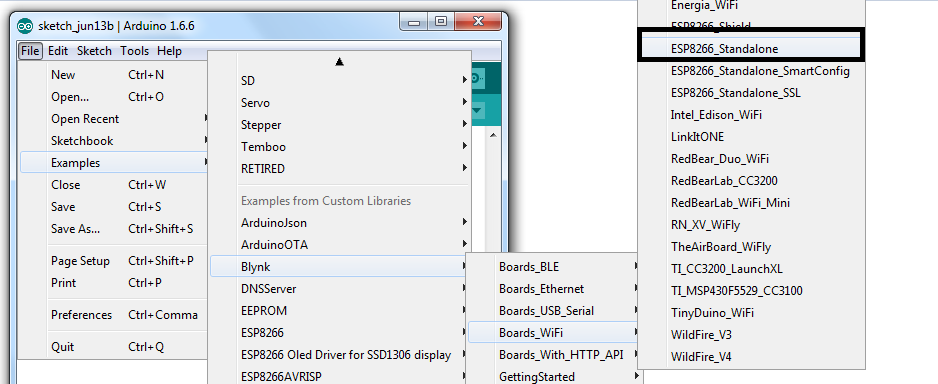This screenshot has height=384, width=938.
Task: Select ESP8266_Standalone_SSL example
Action: pyautogui.click(x=751, y=93)
